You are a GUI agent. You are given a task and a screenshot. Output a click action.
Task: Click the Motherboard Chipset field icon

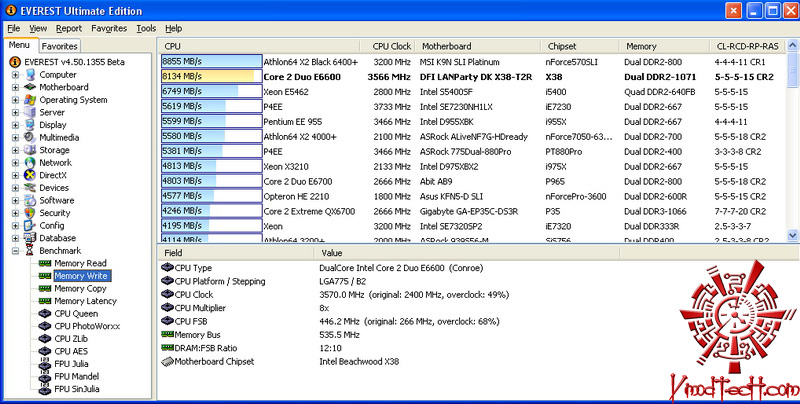167,362
